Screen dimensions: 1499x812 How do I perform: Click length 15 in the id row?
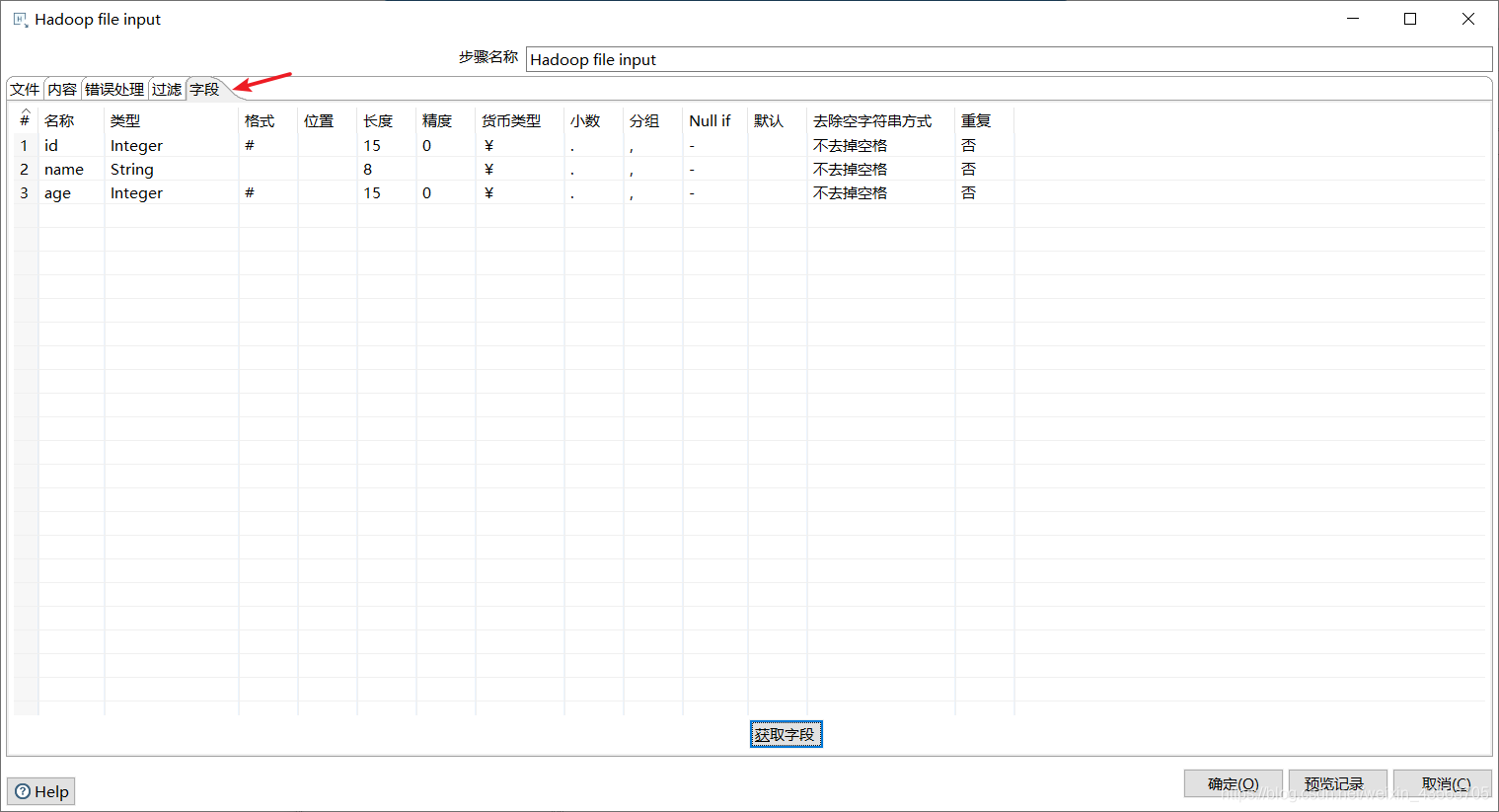click(x=387, y=145)
